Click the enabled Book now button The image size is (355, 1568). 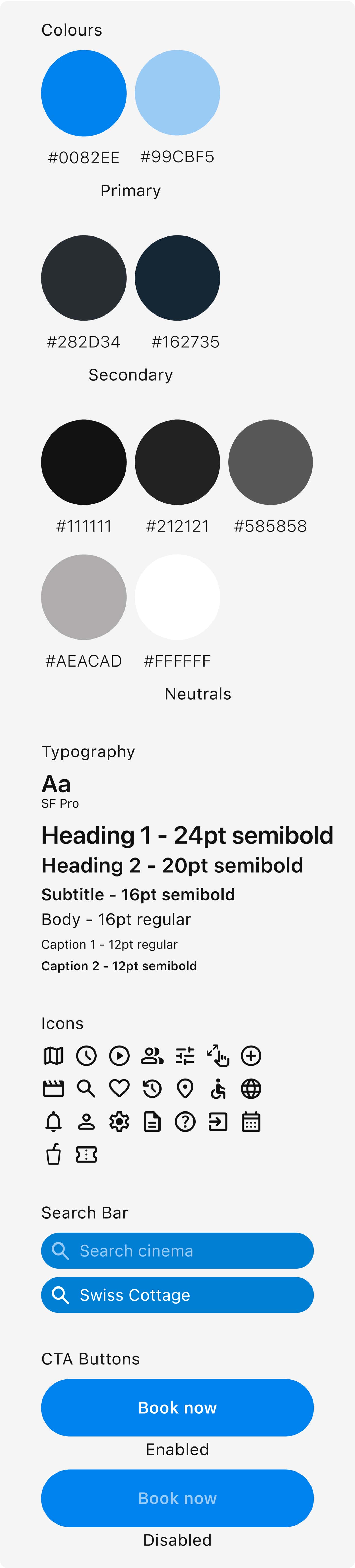click(x=177, y=1407)
